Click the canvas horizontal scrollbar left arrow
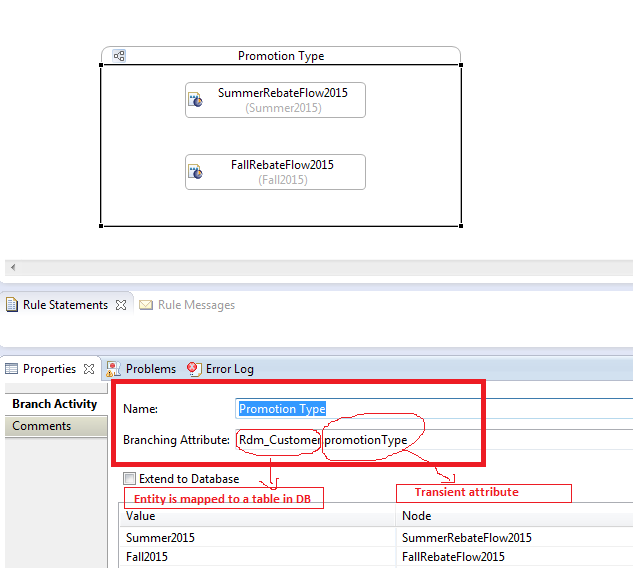 (x=13, y=267)
